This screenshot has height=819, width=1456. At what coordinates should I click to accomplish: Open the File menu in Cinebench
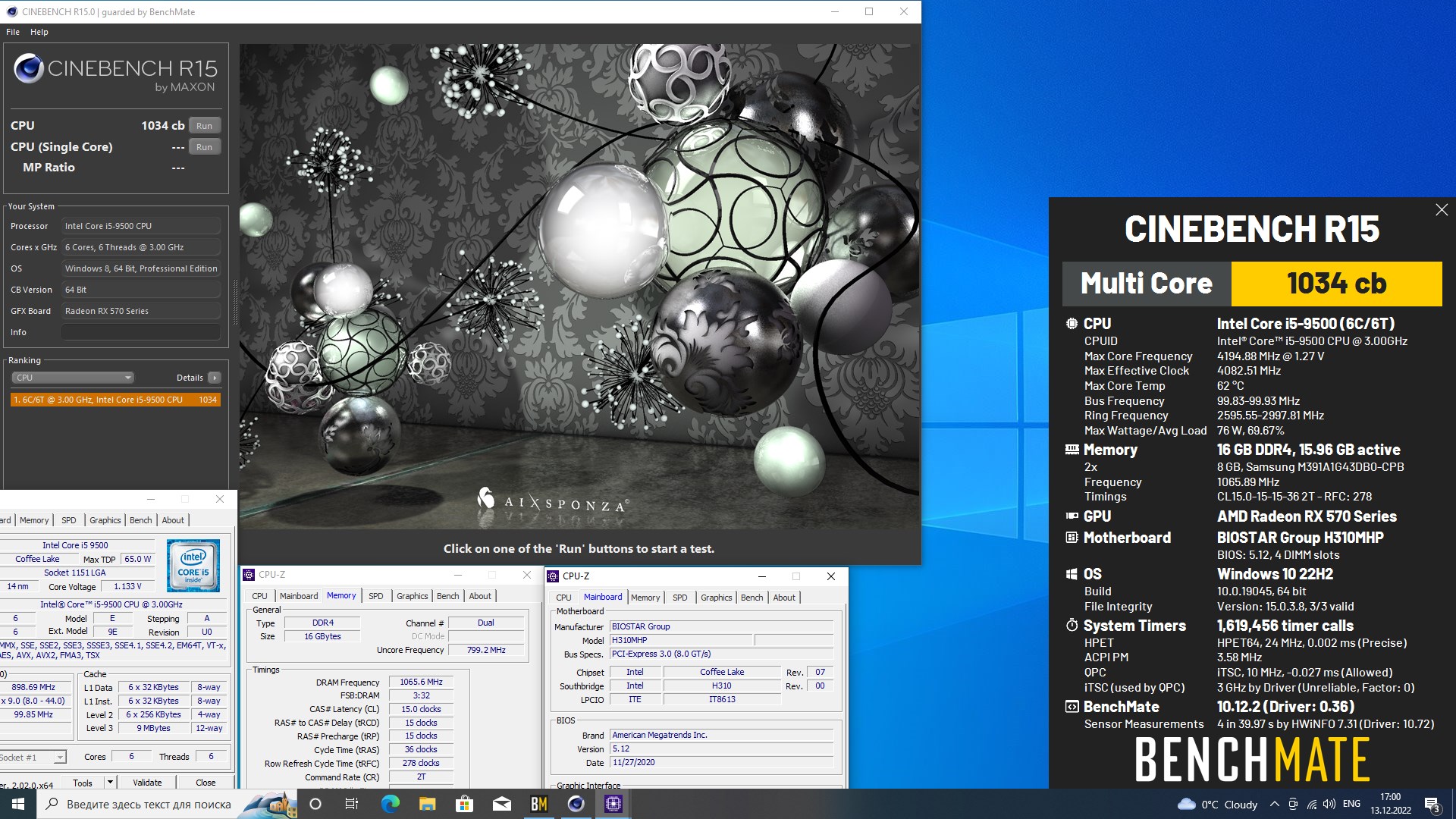(x=13, y=32)
